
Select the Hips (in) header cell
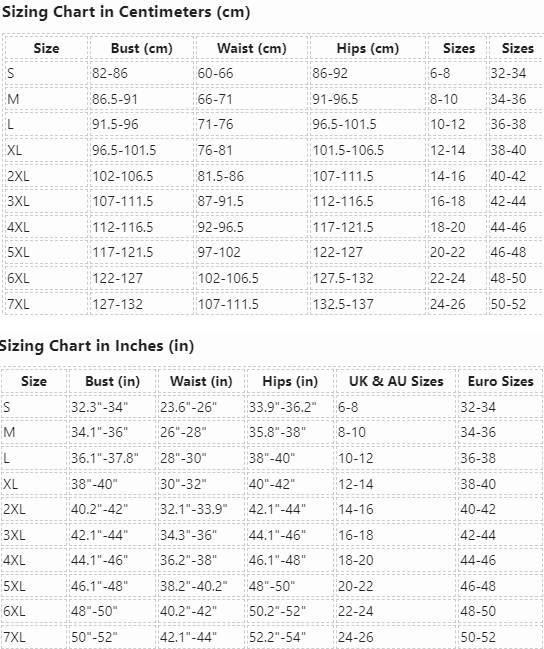tap(290, 381)
